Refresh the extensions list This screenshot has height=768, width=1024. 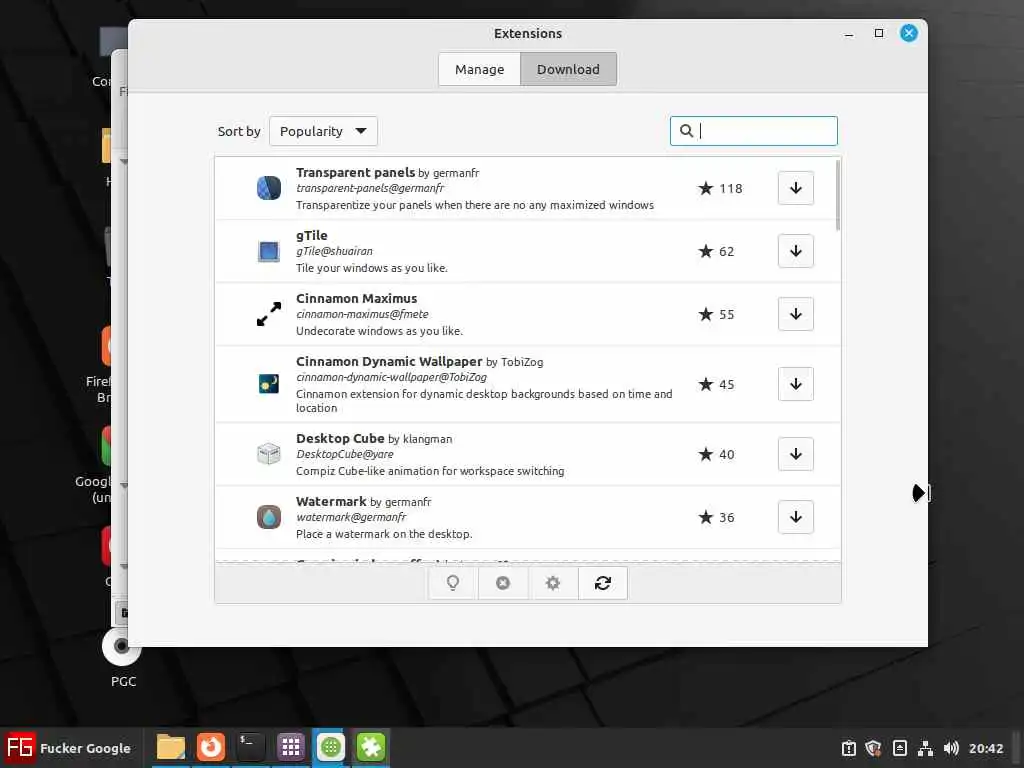tap(603, 583)
